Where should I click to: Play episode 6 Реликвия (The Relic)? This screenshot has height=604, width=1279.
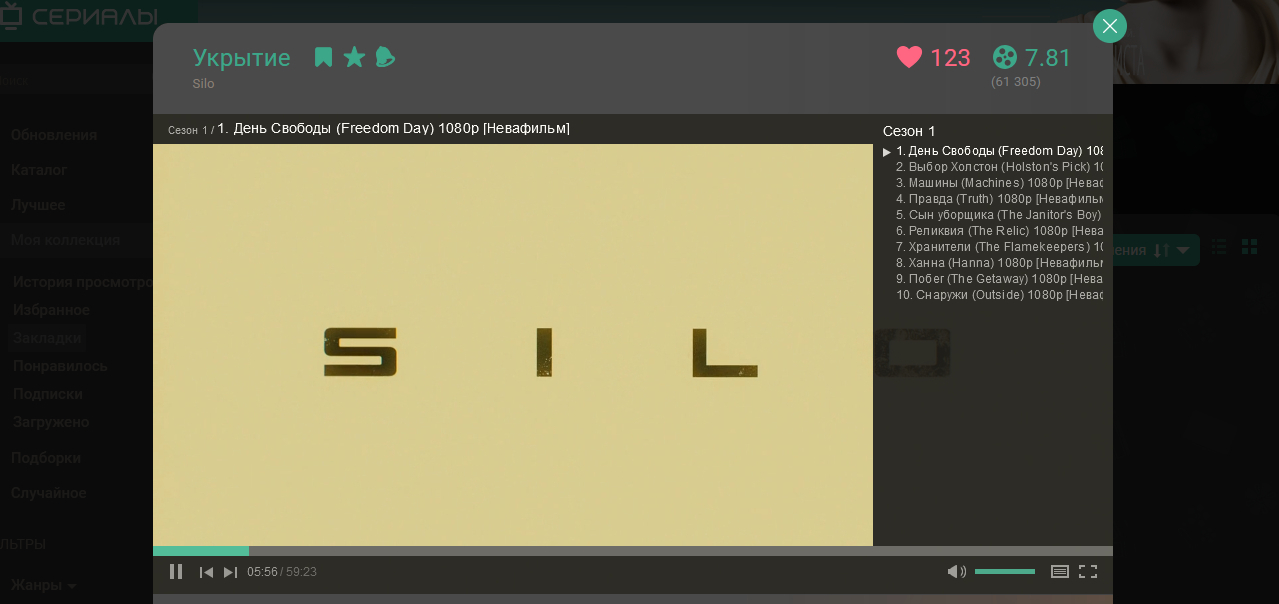(x=998, y=231)
